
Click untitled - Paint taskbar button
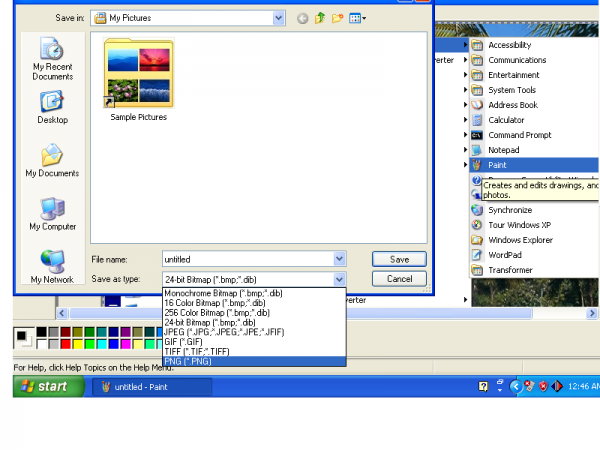coord(152,387)
